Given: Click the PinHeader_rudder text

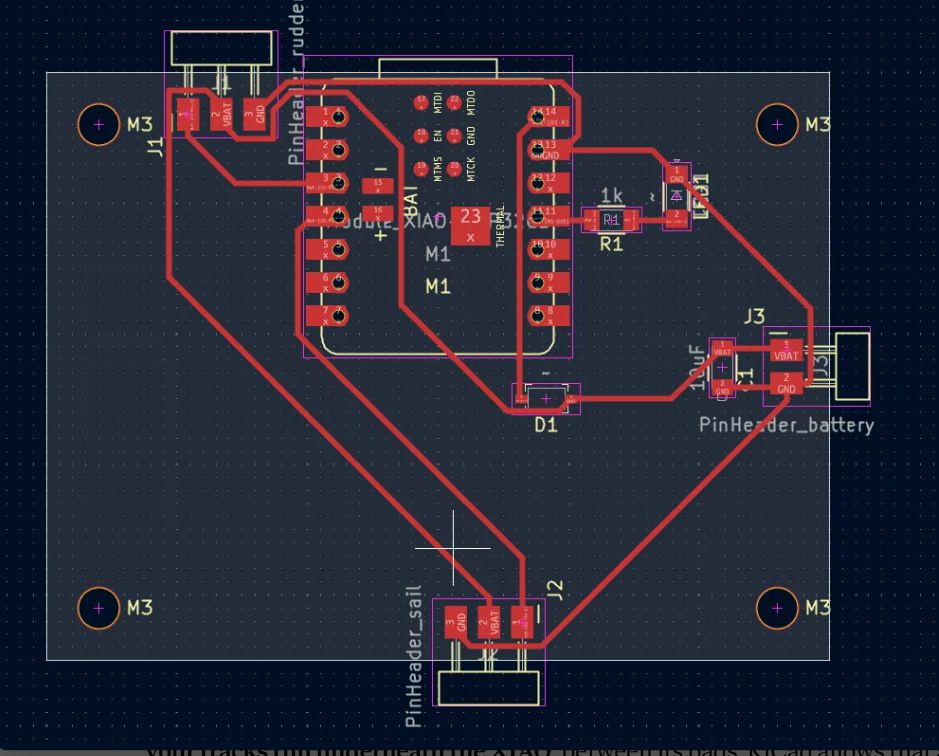Looking at the screenshot, I should 296,82.
